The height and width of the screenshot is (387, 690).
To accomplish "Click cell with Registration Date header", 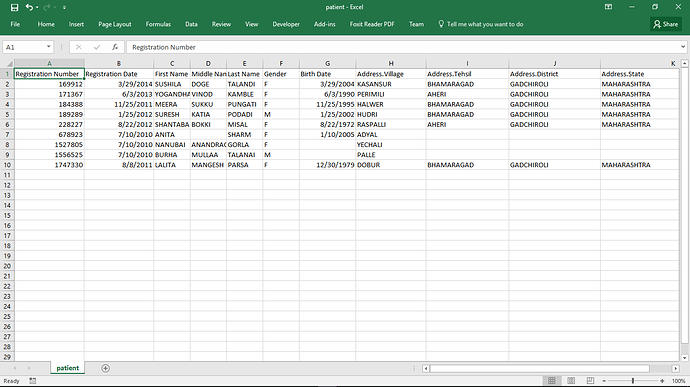I will (x=119, y=74).
